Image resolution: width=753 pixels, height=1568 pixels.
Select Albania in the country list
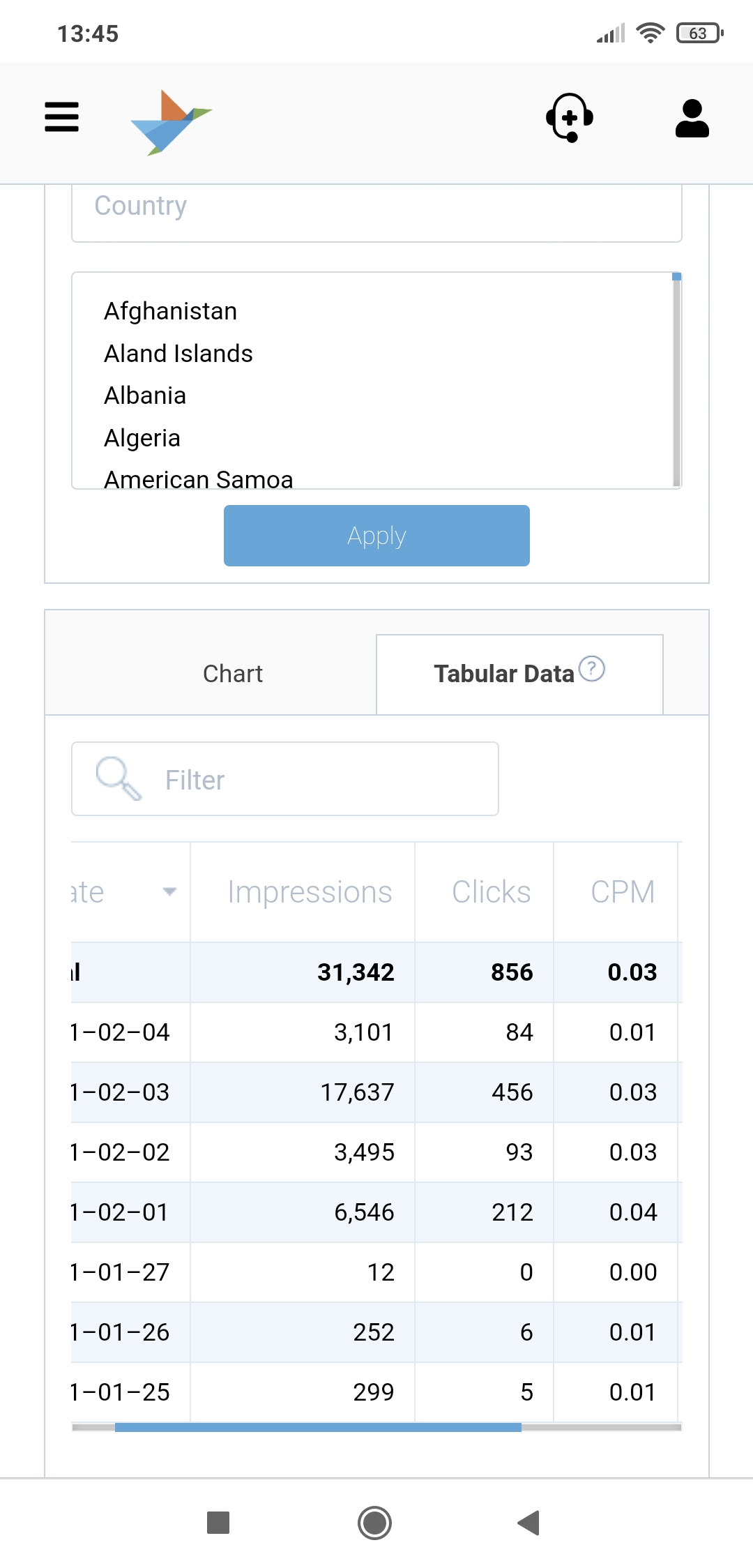[x=145, y=395]
